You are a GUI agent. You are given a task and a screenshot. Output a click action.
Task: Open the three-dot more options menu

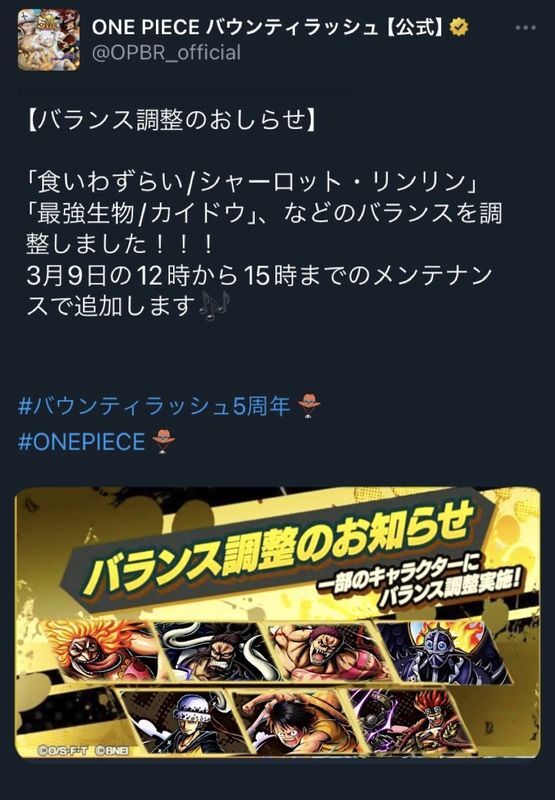click(525, 28)
